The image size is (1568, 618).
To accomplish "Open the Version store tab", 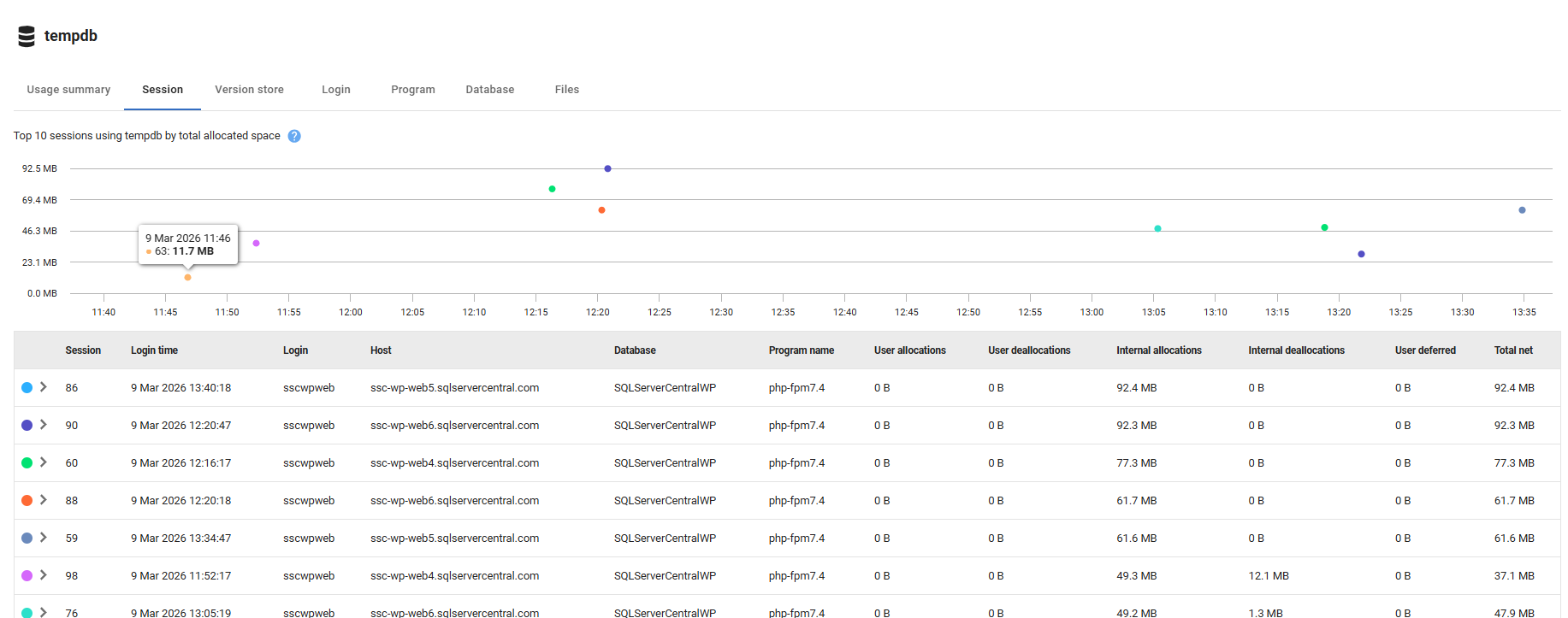I will 249,90.
